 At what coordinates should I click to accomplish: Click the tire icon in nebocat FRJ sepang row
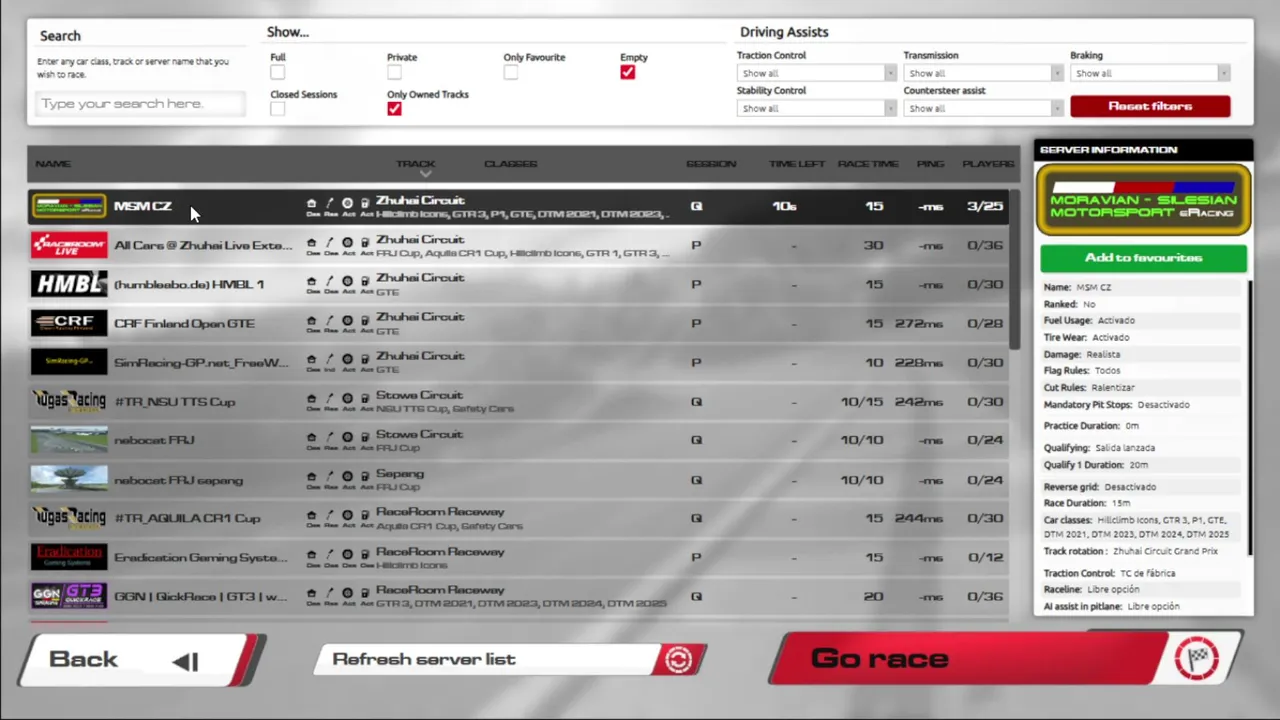tap(347, 477)
